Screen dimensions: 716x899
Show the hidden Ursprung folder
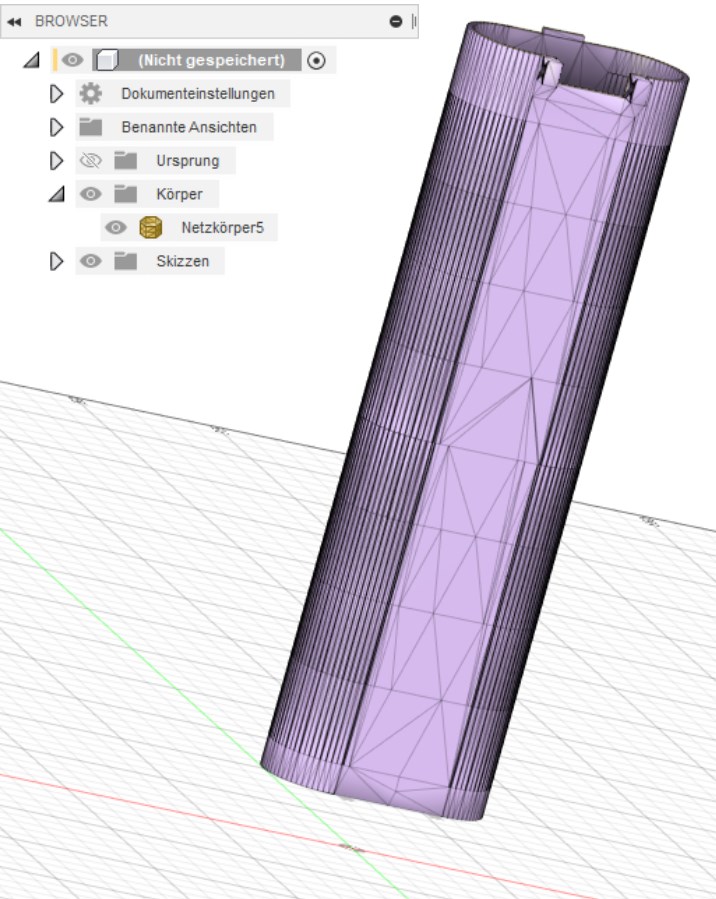point(91,161)
